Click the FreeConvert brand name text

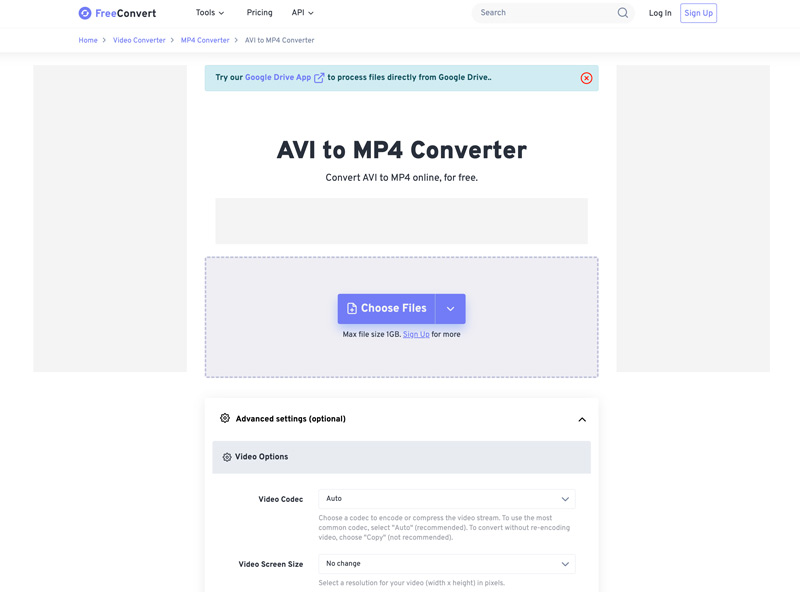(126, 13)
